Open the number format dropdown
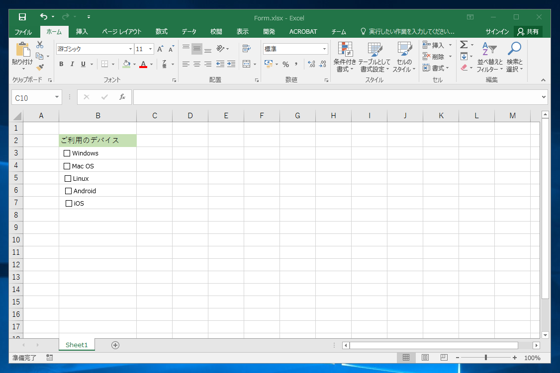 pyautogui.click(x=324, y=49)
